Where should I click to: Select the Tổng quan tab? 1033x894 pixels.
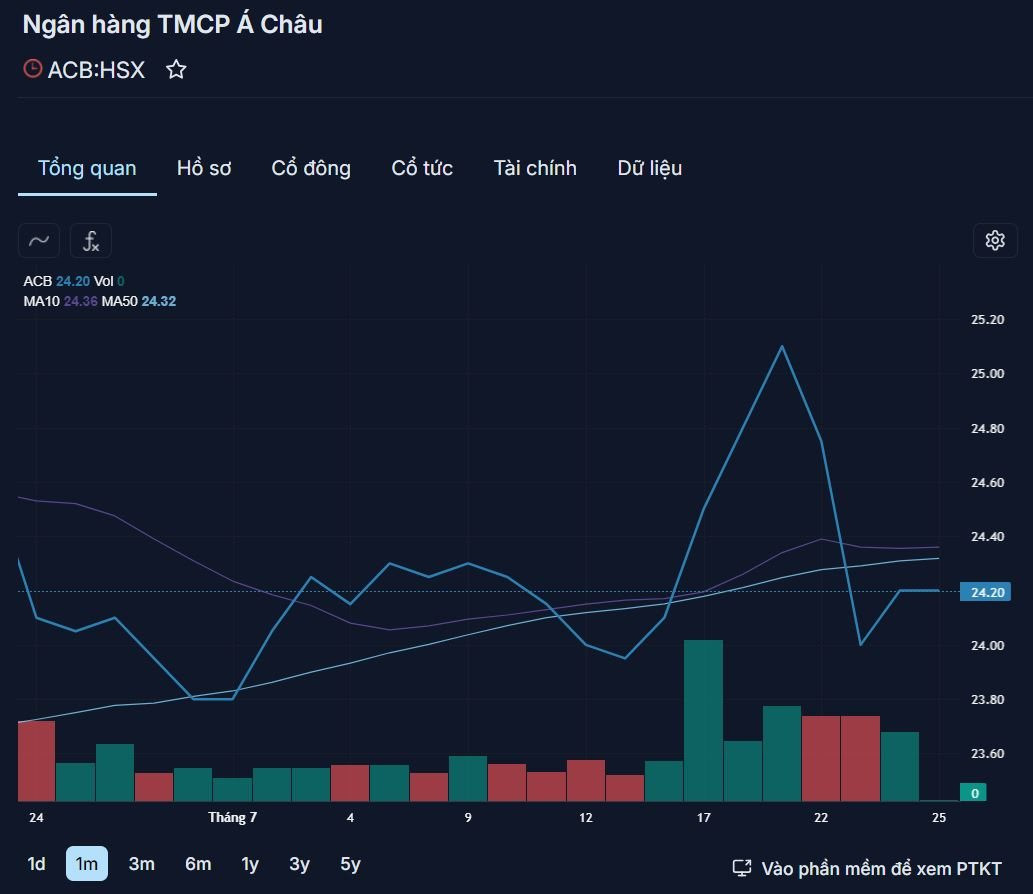(x=87, y=168)
